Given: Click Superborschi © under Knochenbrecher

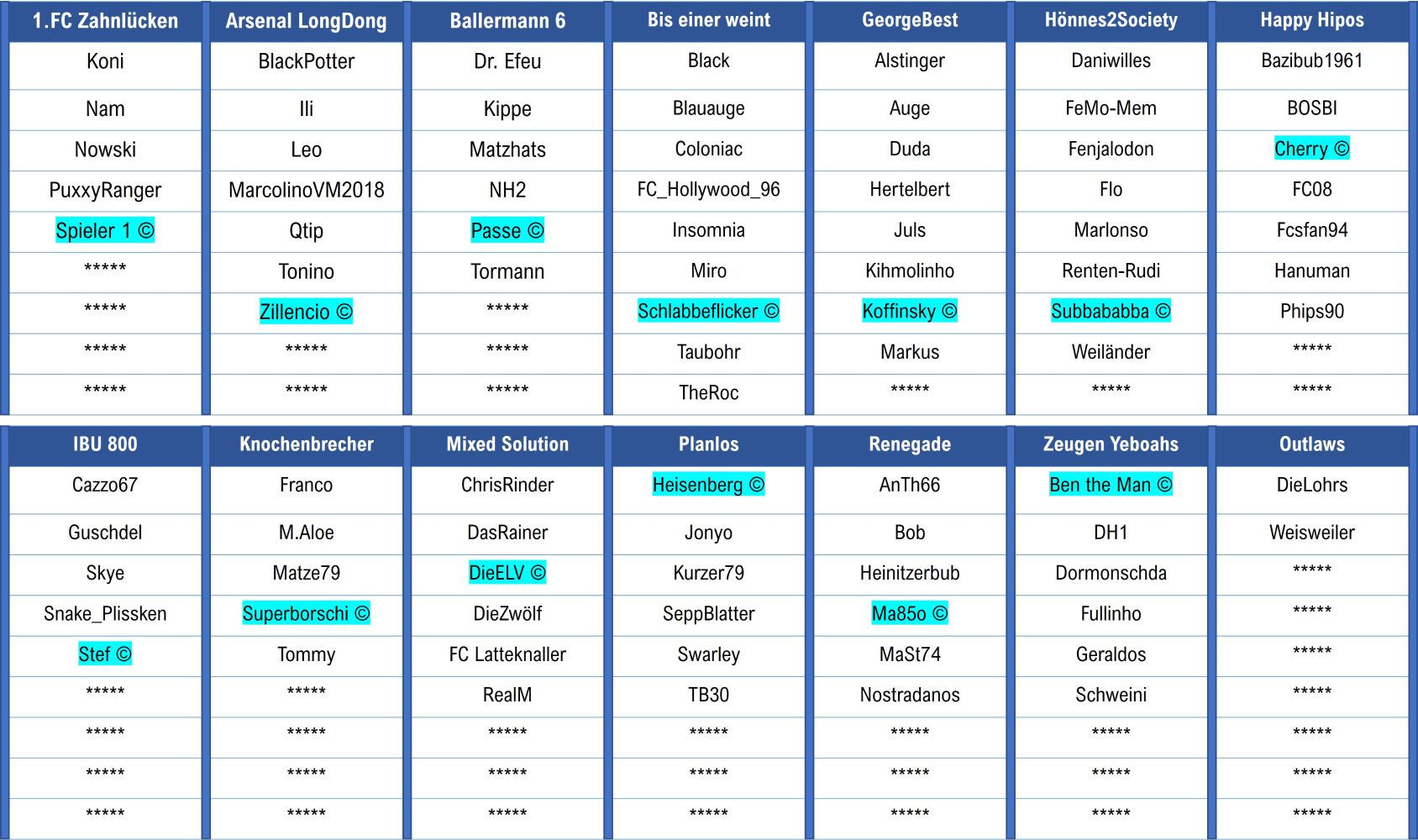Looking at the screenshot, I should [x=306, y=613].
